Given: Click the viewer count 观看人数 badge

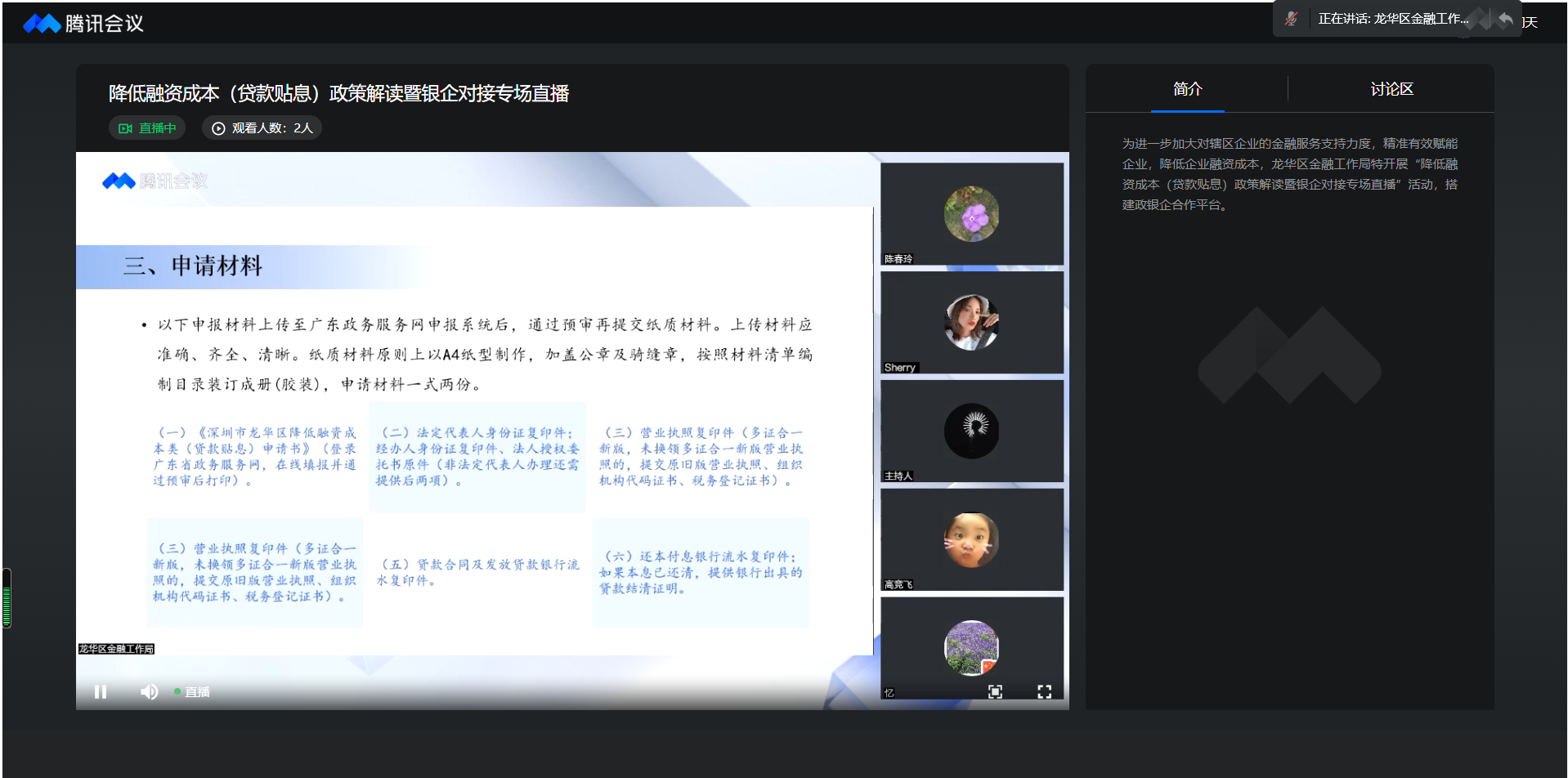Looking at the screenshot, I should click(x=262, y=128).
